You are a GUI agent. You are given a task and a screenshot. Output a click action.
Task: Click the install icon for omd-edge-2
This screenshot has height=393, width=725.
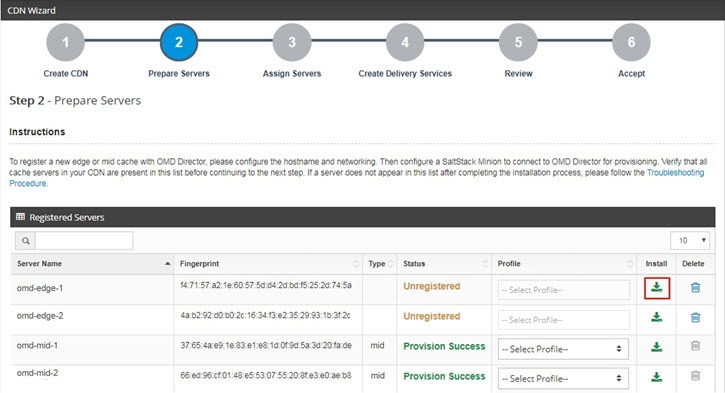tap(657, 317)
